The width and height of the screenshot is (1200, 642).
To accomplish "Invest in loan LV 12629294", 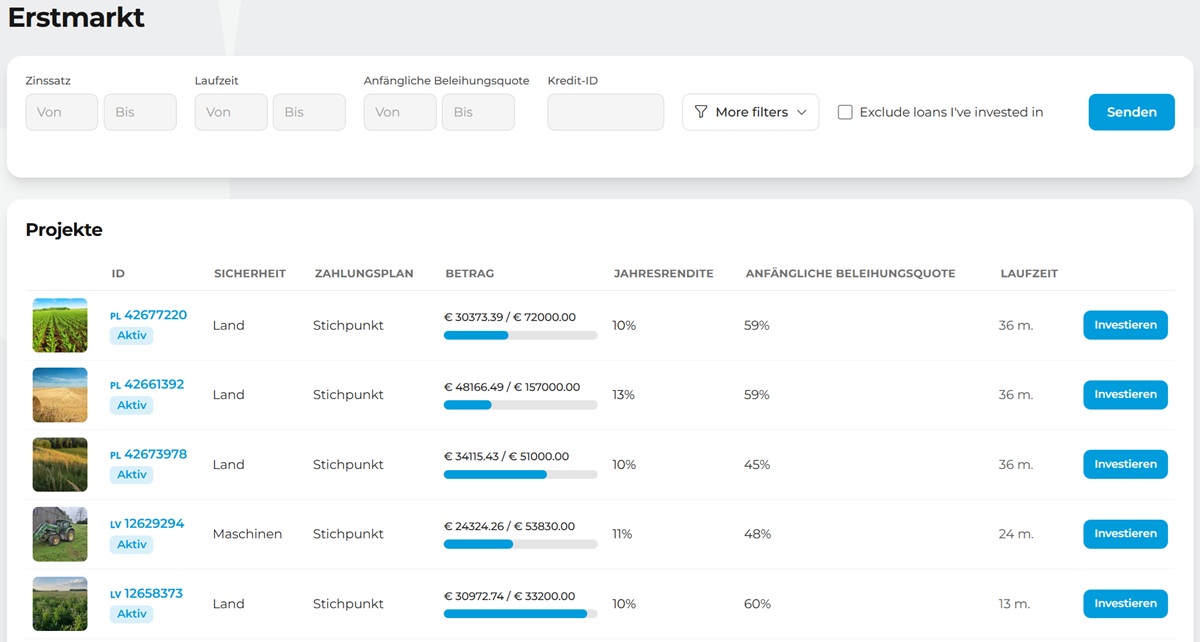I will click(x=1125, y=533).
